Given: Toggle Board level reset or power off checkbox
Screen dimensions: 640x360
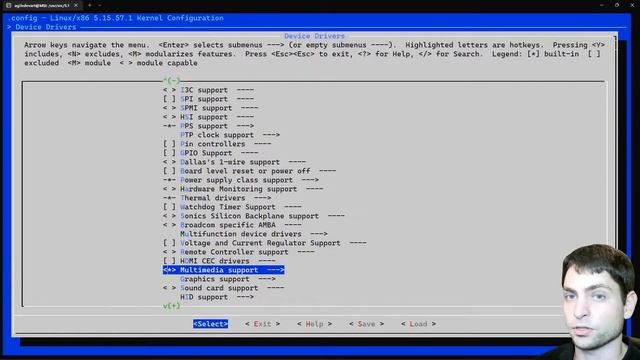Looking at the screenshot, I should 169,171.
